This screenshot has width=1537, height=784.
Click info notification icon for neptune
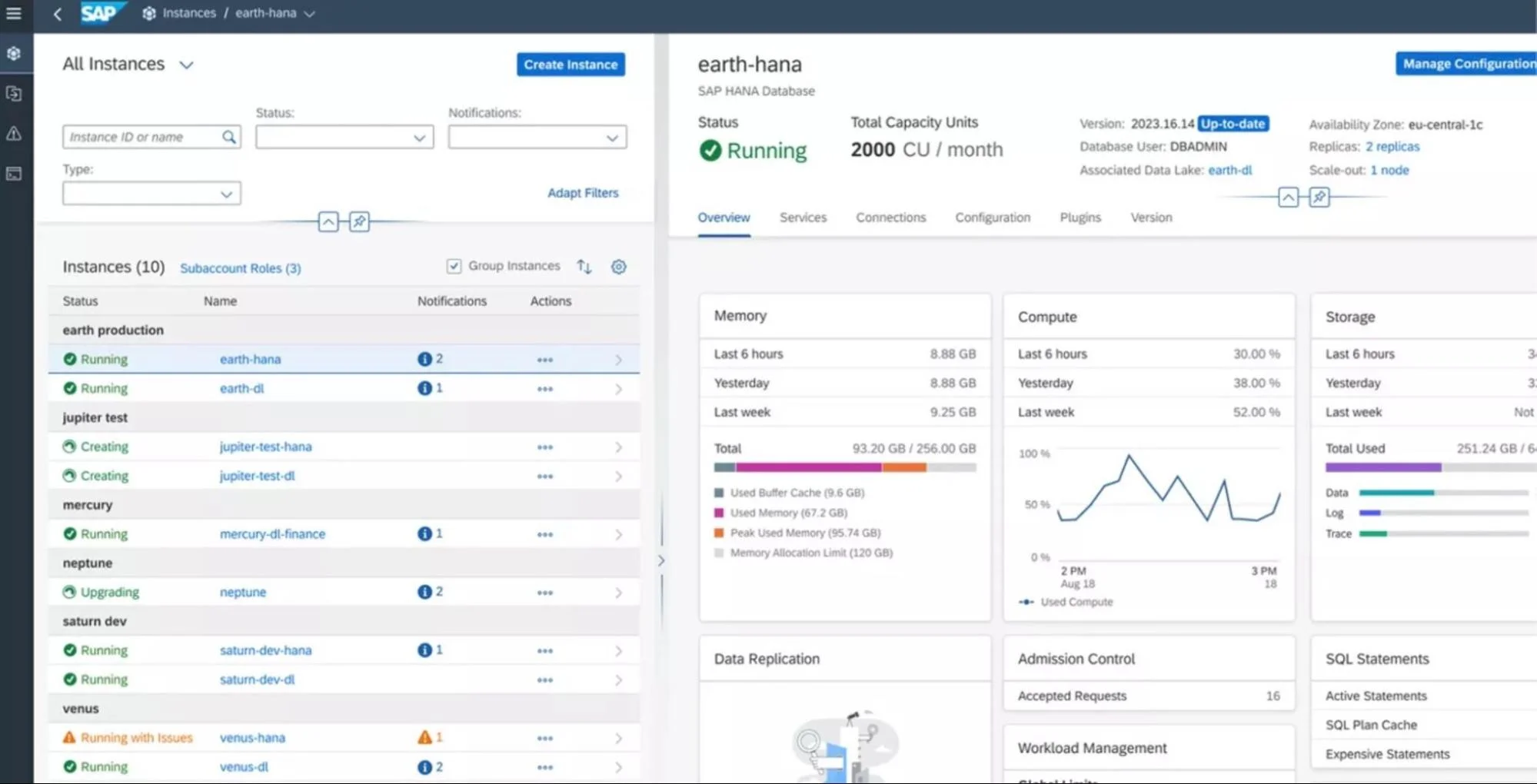(424, 592)
